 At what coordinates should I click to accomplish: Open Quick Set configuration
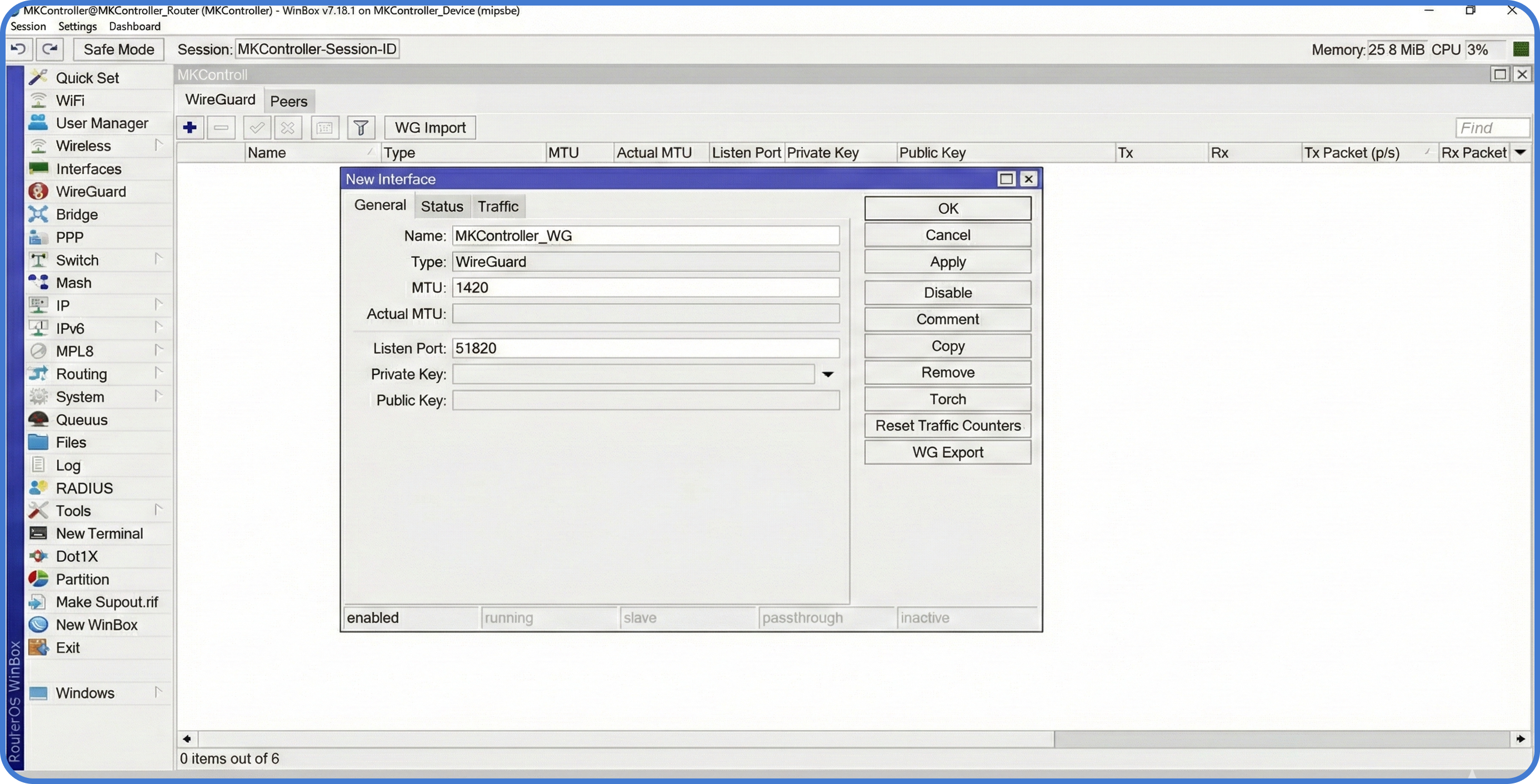pos(86,77)
